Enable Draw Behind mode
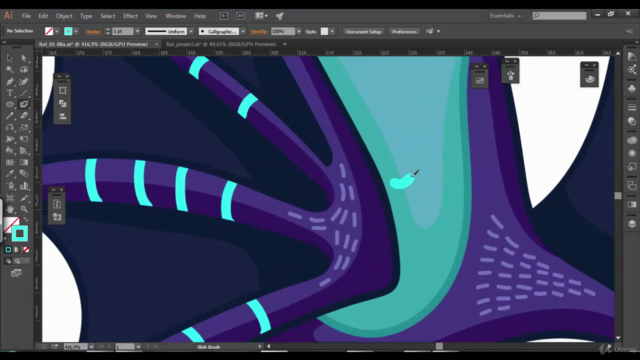Screen dimensions: 640x360 tap(17, 261)
